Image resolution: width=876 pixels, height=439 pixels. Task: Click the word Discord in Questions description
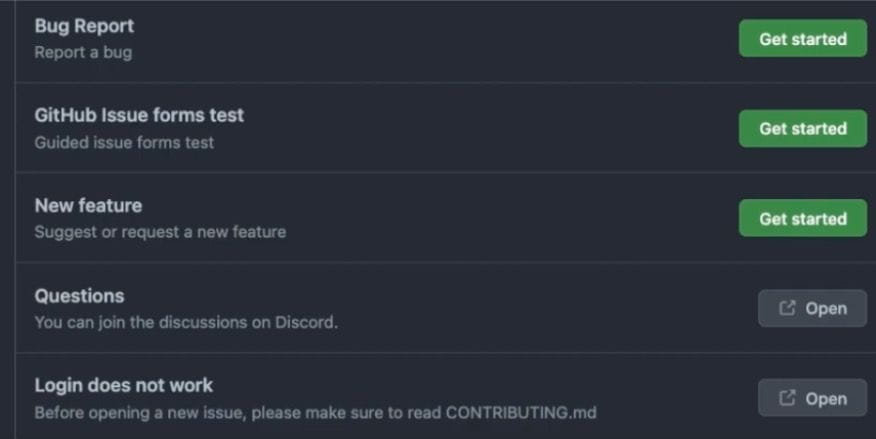[307, 323]
